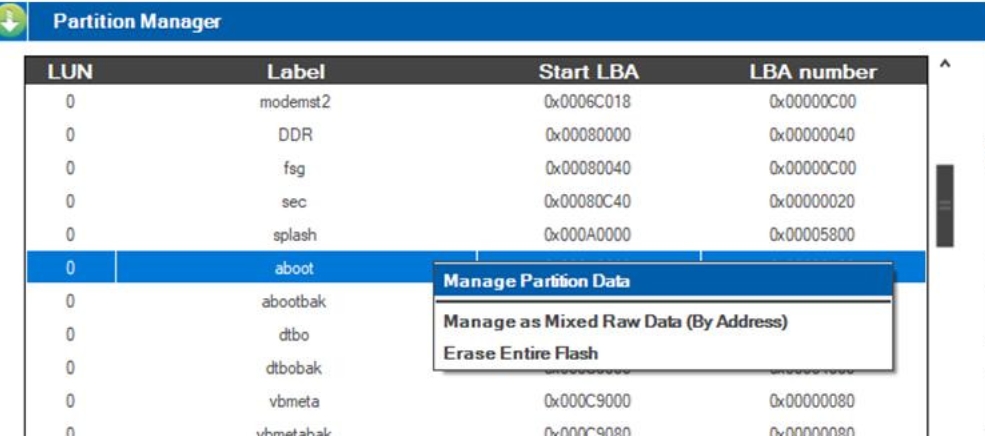Click the Label column header
Image resolution: width=985 pixels, height=436 pixels.
[x=296, y=71]
